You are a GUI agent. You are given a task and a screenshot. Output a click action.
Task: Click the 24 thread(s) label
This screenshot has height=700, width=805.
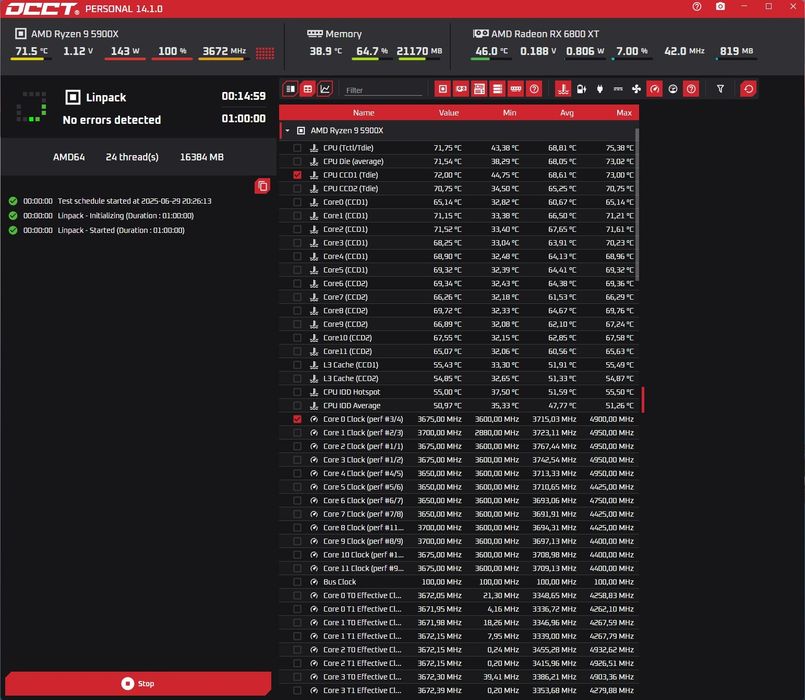pos(132,157)
